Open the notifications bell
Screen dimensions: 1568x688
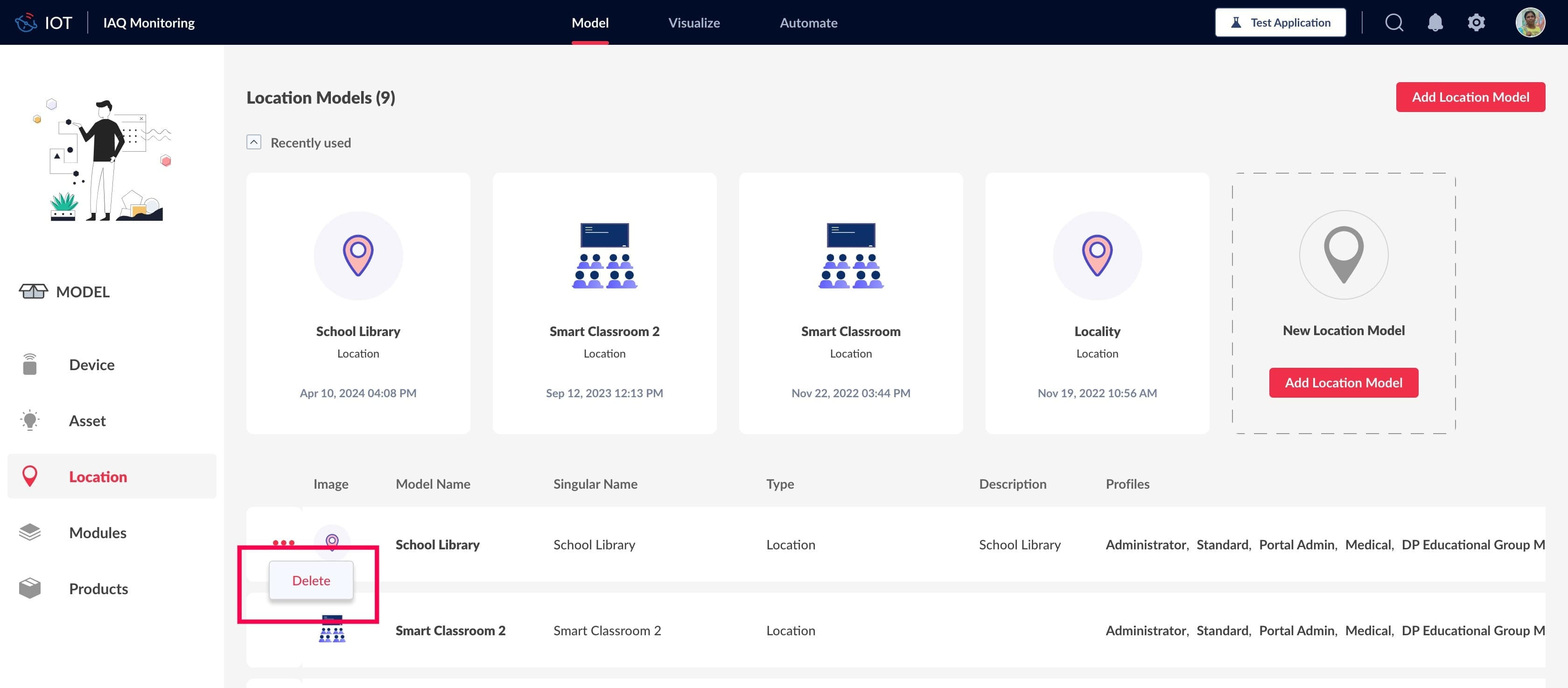pyautogui.click(x=1435, y=22)
